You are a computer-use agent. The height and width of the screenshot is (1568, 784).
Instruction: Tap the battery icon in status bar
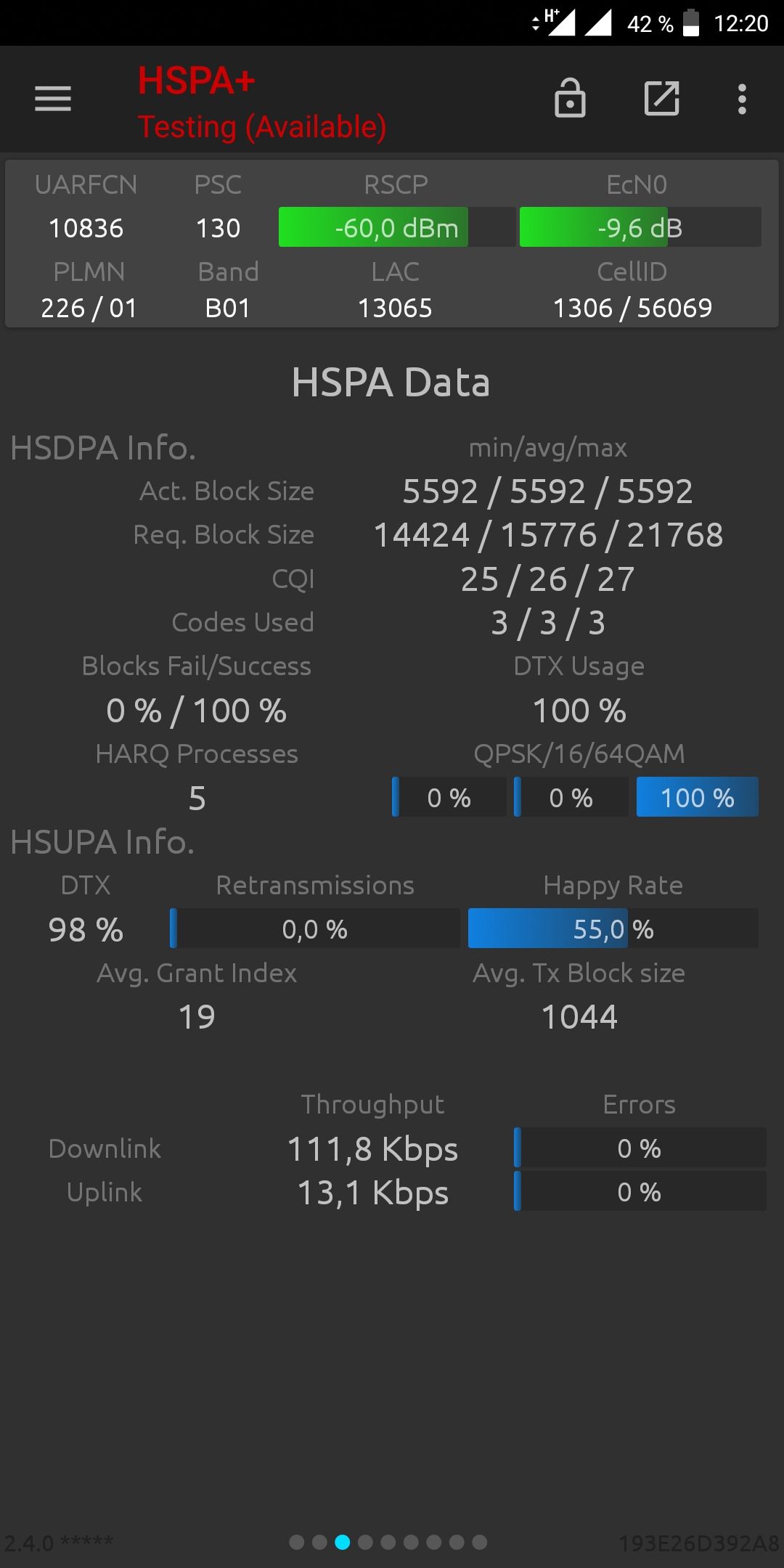pos(692,23)
